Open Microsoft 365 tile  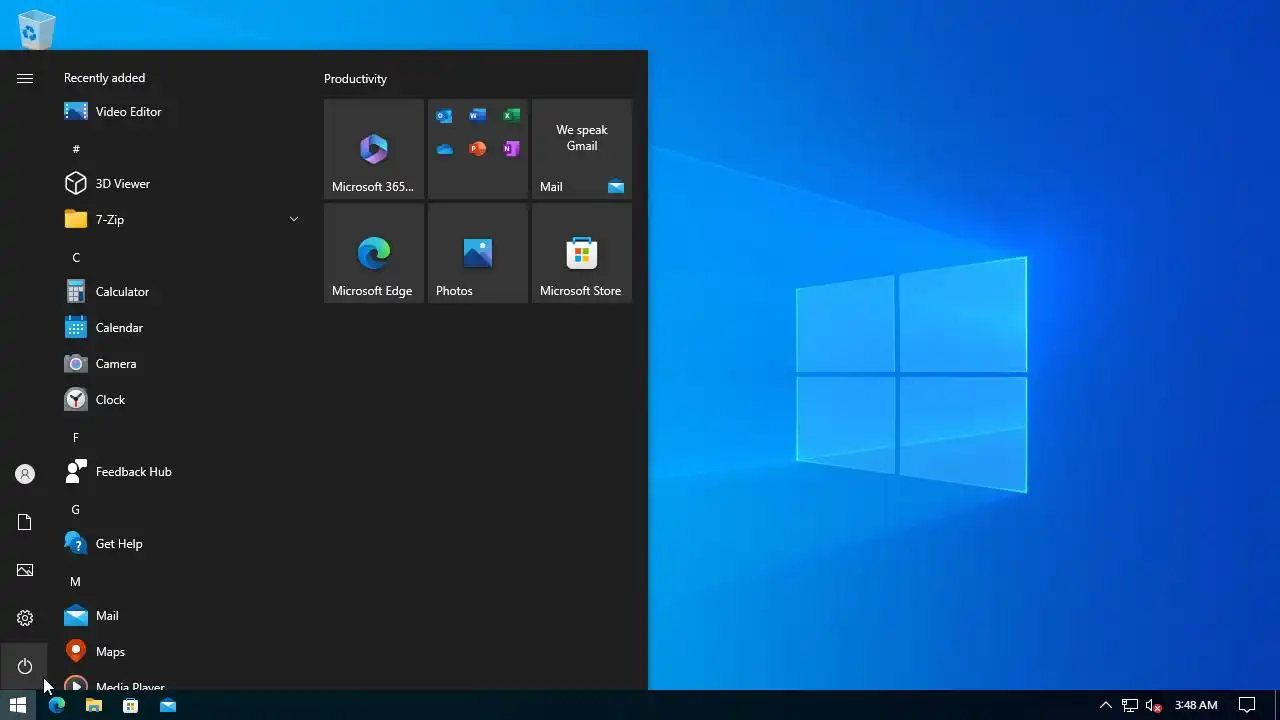374,149
